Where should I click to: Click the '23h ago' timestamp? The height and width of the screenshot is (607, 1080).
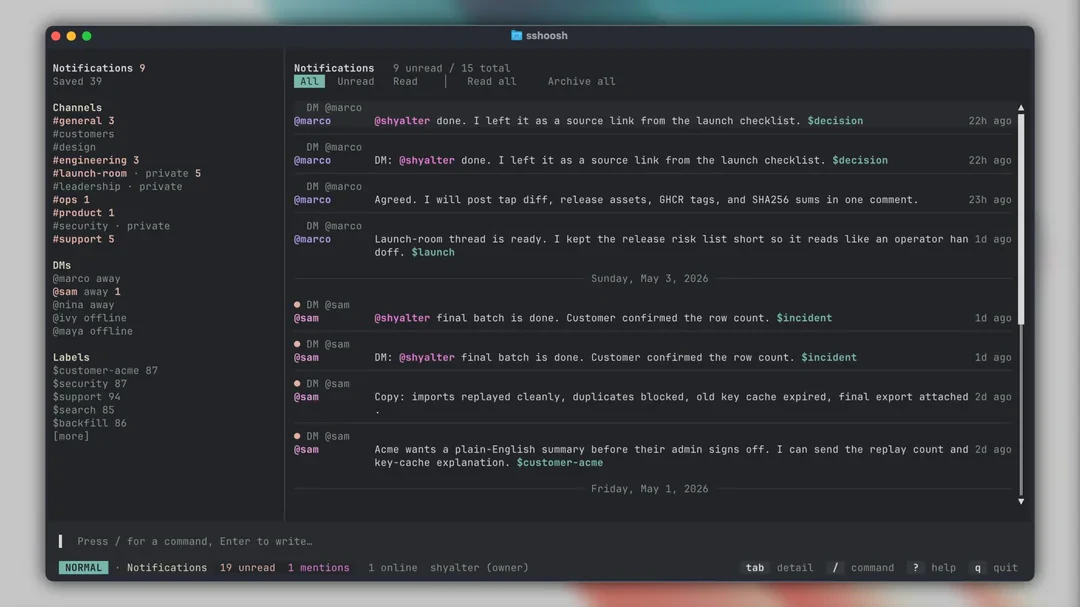(990, 200)
